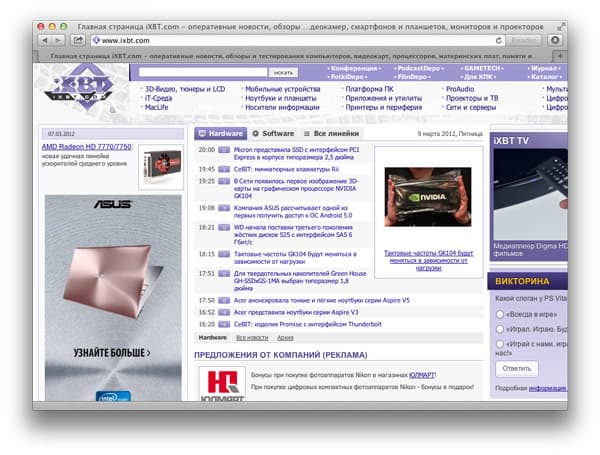Click the site icon in the address bar
Screen dimensions: 600x455
[x=96, y=40]
